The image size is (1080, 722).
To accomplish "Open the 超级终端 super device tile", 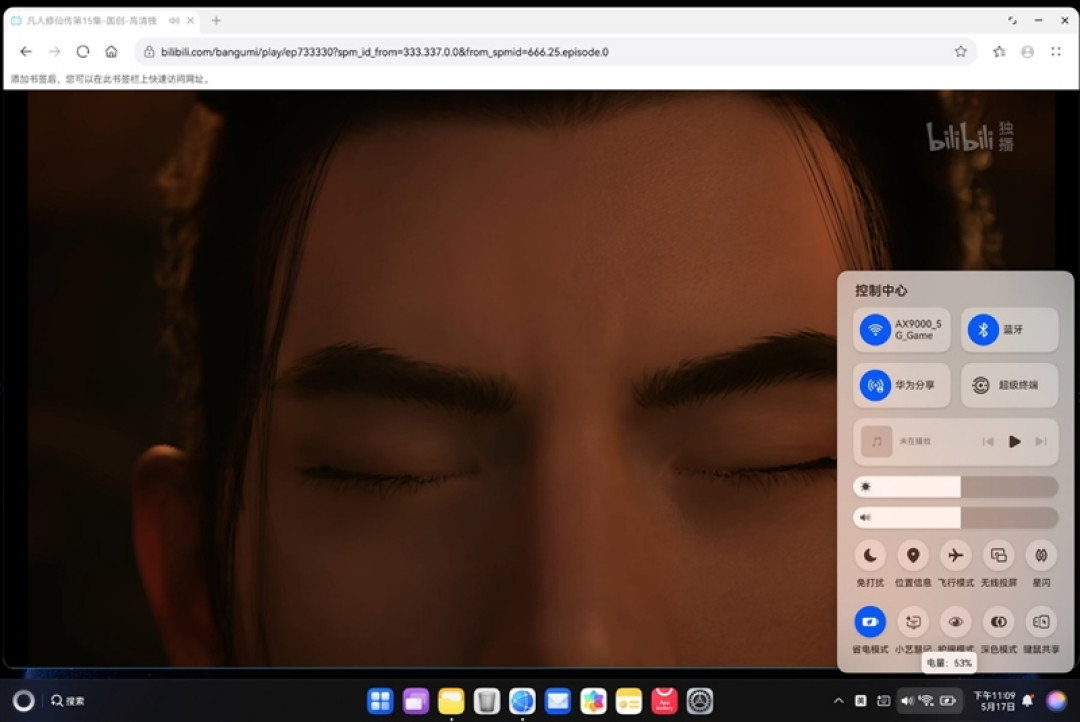I will click(x=1009, y=385).
